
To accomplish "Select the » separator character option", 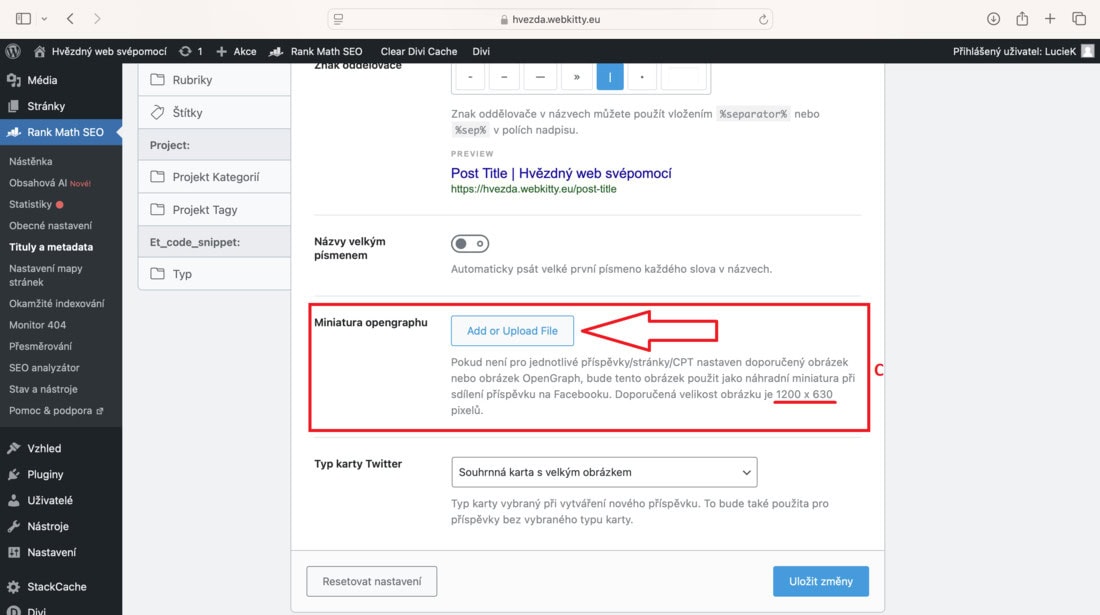I will [577, 76].
